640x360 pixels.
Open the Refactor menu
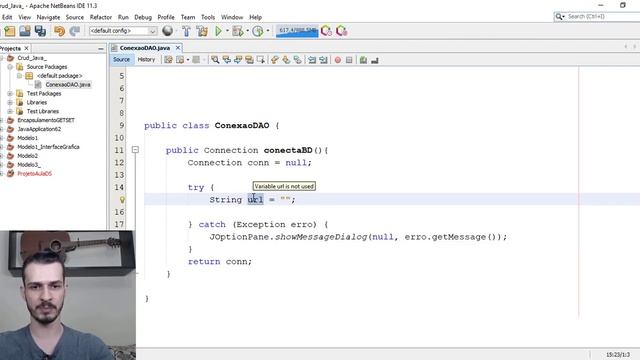click(x=101, y=17)
